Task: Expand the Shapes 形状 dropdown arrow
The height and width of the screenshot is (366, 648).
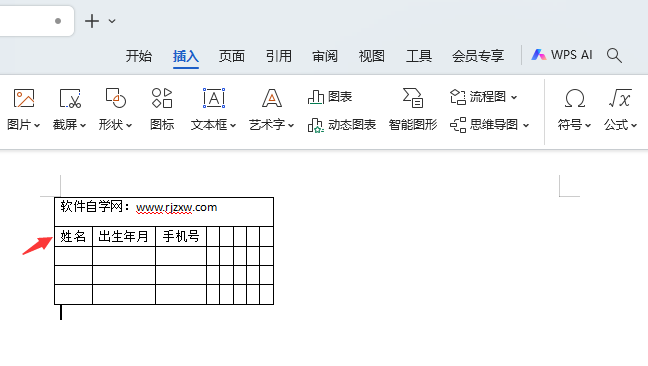Action: tap(129, 125)
